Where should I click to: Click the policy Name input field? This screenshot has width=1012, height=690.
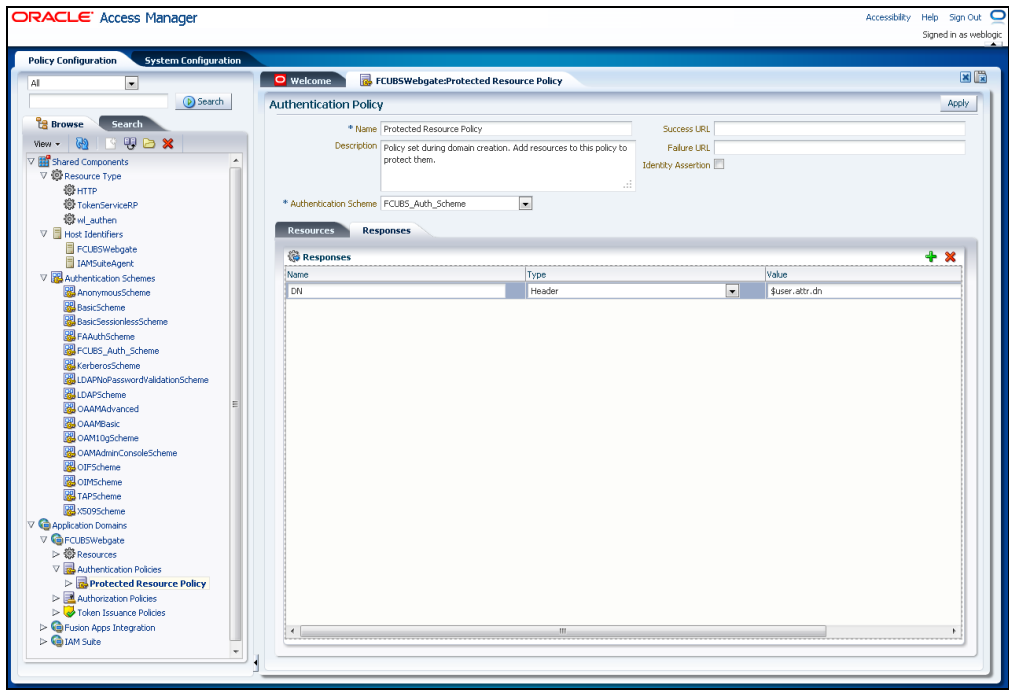(506, 129)
